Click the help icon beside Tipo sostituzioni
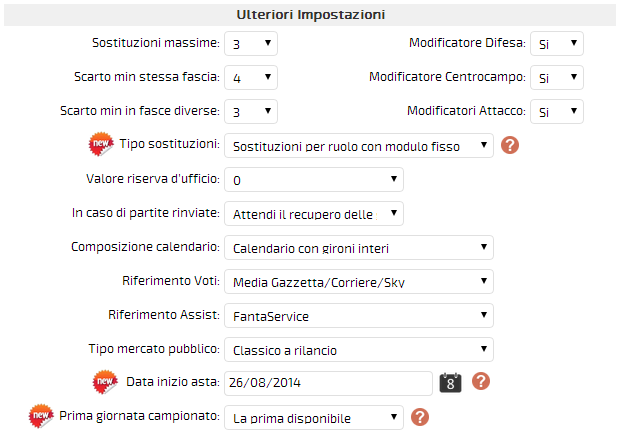Viewport: 621px width, 441px height. [x=510, y=145]
